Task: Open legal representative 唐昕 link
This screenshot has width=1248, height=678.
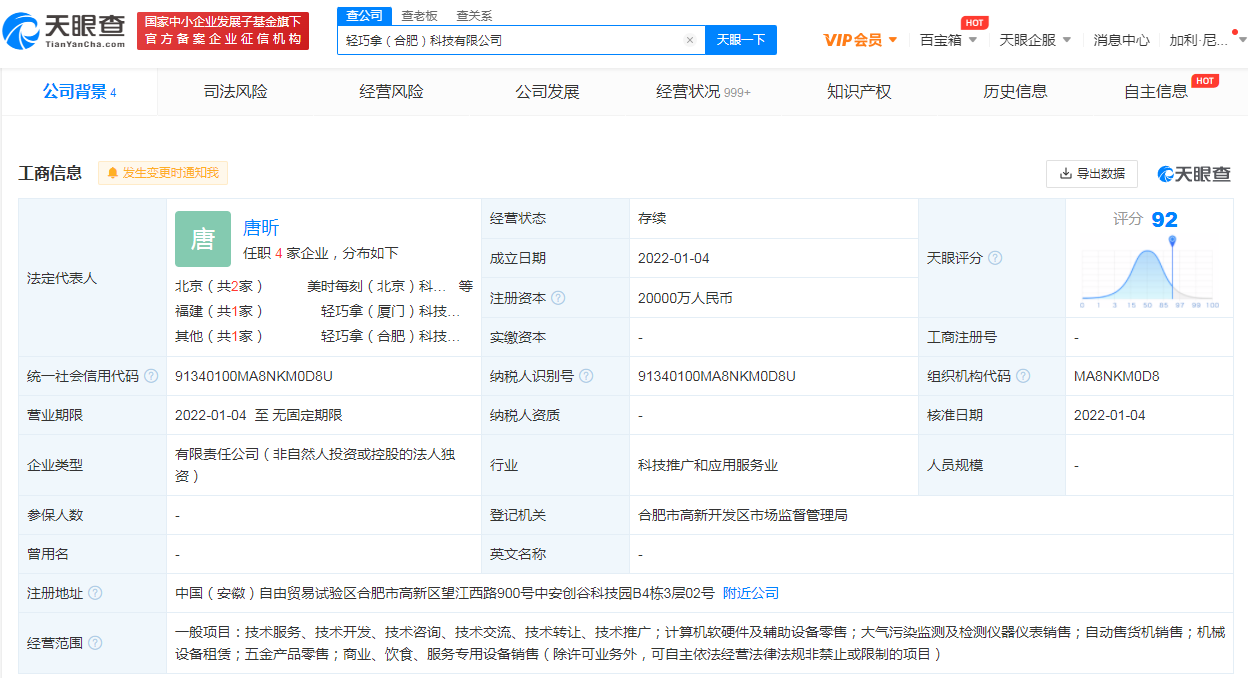Action: (261, 228)
